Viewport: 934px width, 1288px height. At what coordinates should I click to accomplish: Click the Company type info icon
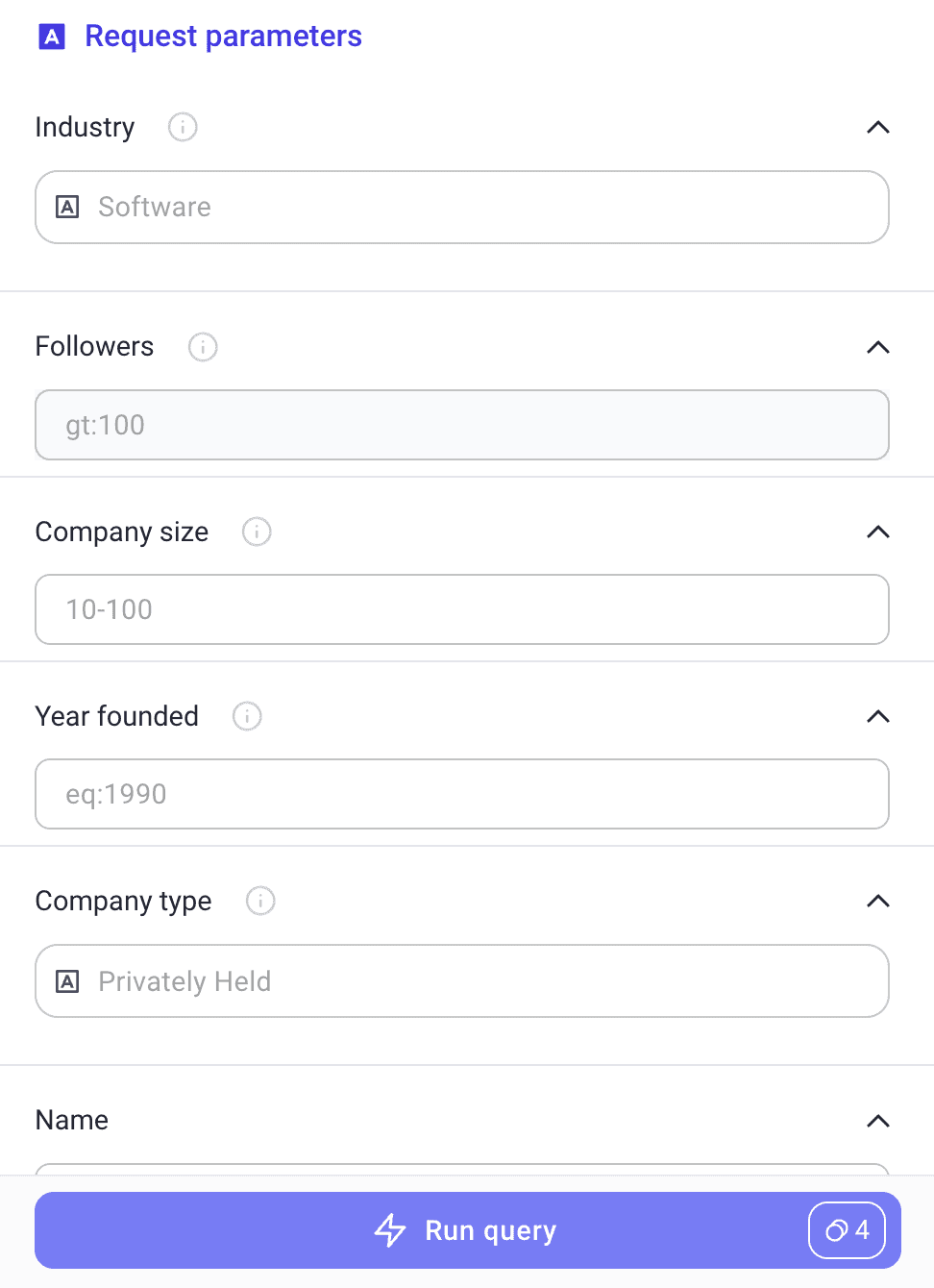[259, 901]
